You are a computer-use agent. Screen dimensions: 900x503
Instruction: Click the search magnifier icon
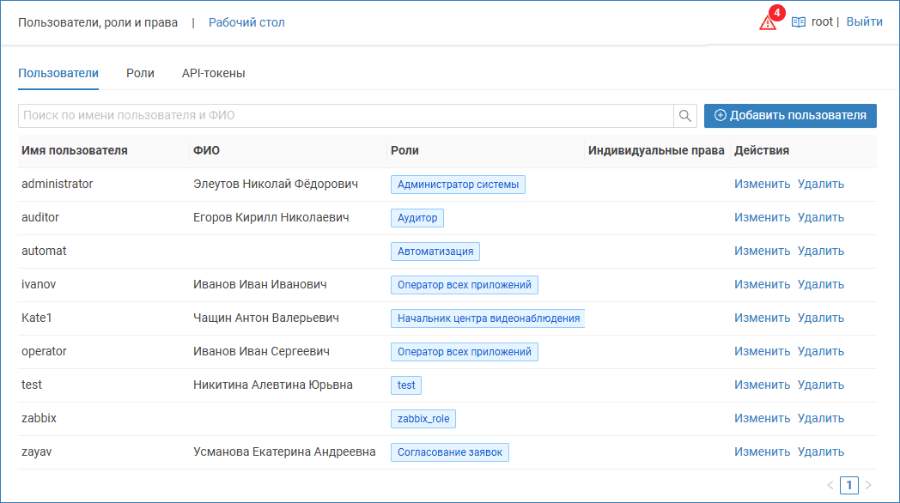[685, 115]
